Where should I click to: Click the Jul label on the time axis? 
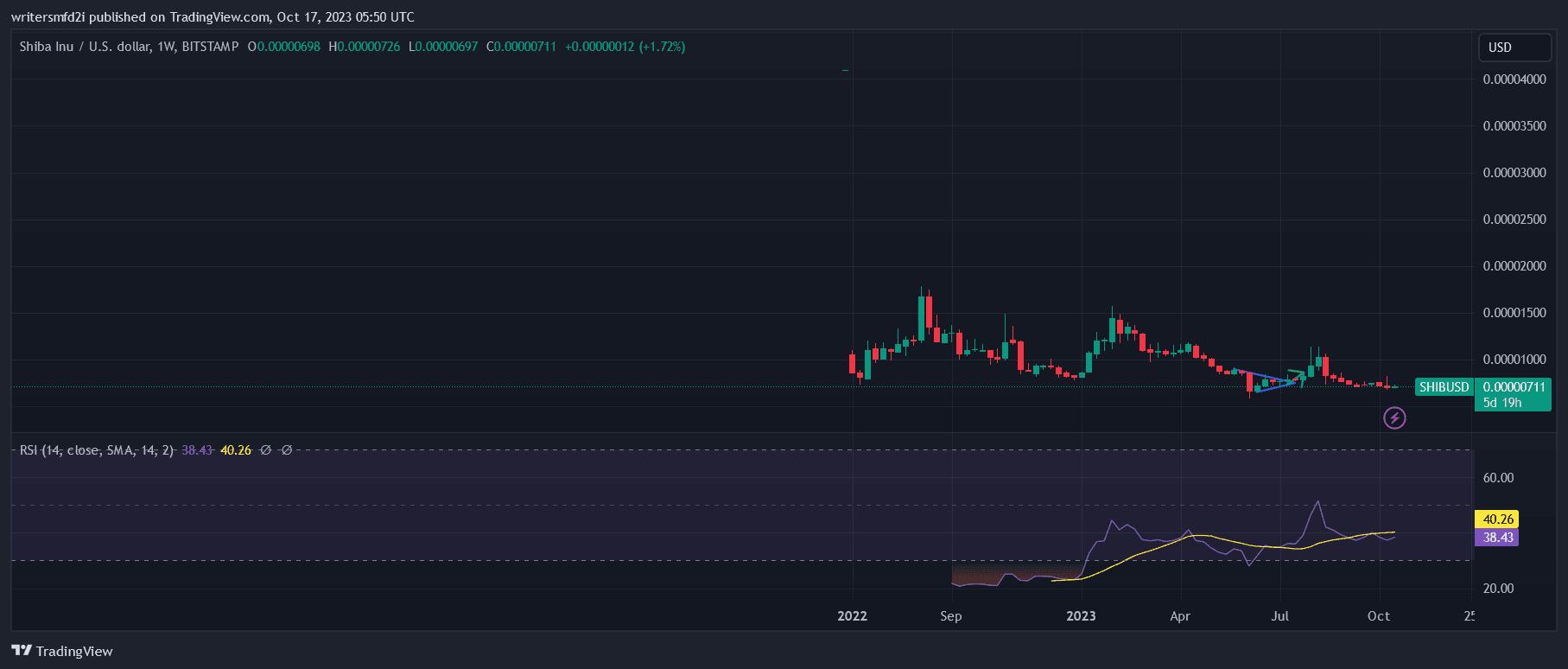pos(1279,616)
